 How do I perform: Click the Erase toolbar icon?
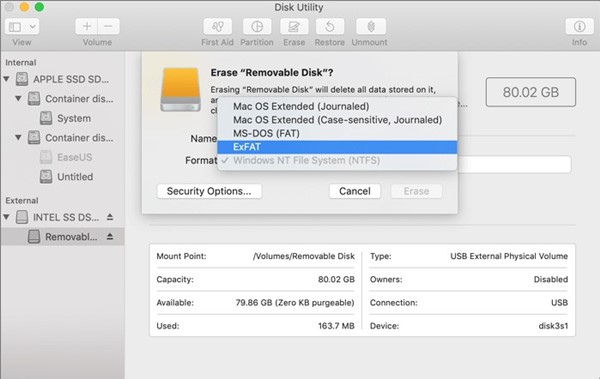pos(294,27)
